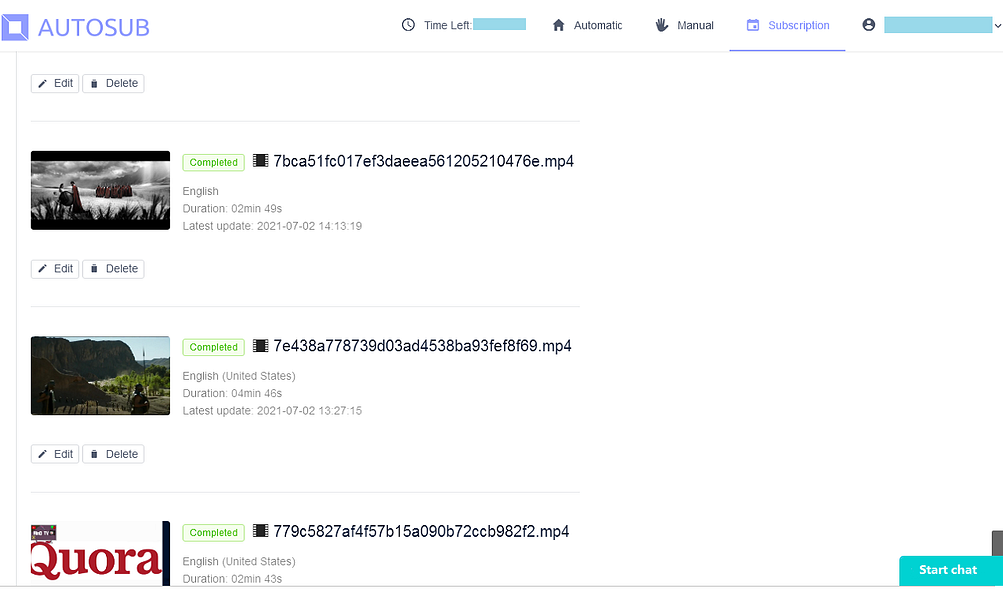This screenshot has height=600, width=1003.
Task: Click the trash icon on the topmost Delete button
Action: (94, 83)
